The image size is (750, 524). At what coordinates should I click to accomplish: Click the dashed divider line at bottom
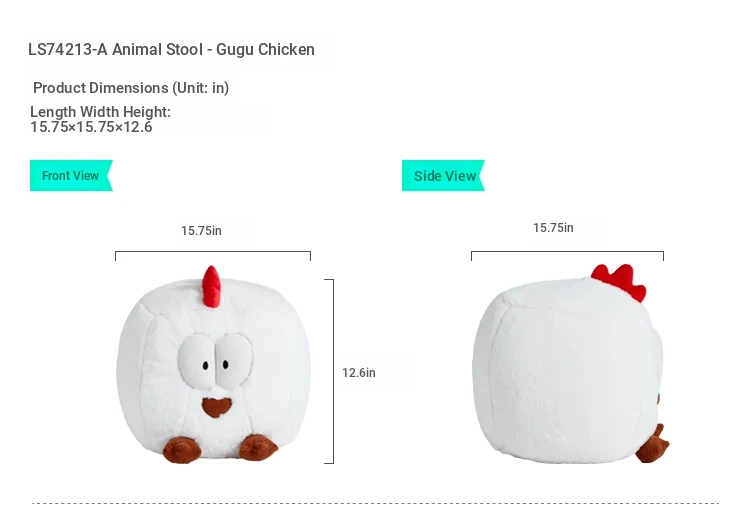375,503
